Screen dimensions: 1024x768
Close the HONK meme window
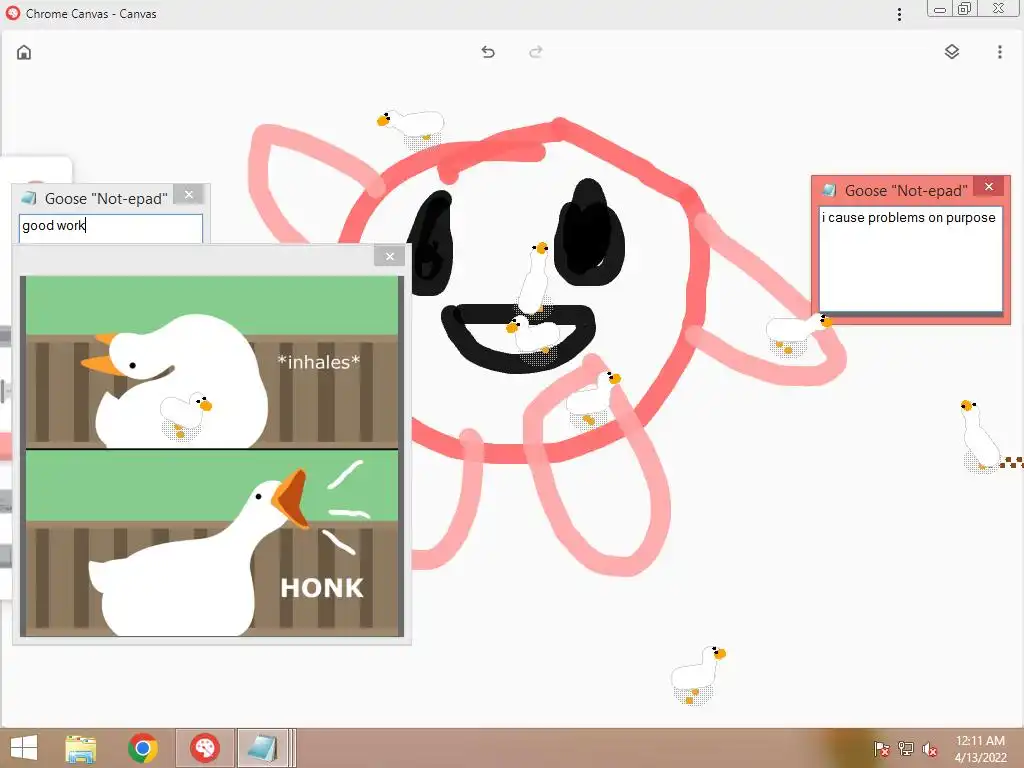tap(390, 257)
